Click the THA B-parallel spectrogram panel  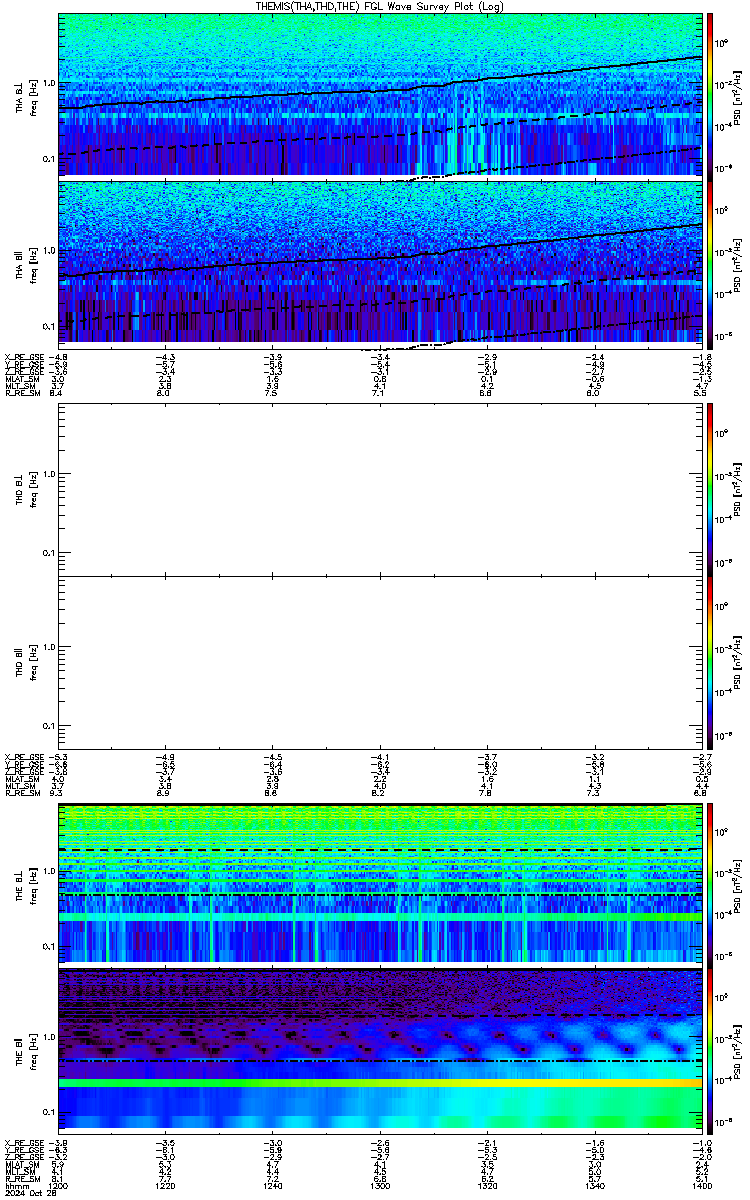point(380,263)
